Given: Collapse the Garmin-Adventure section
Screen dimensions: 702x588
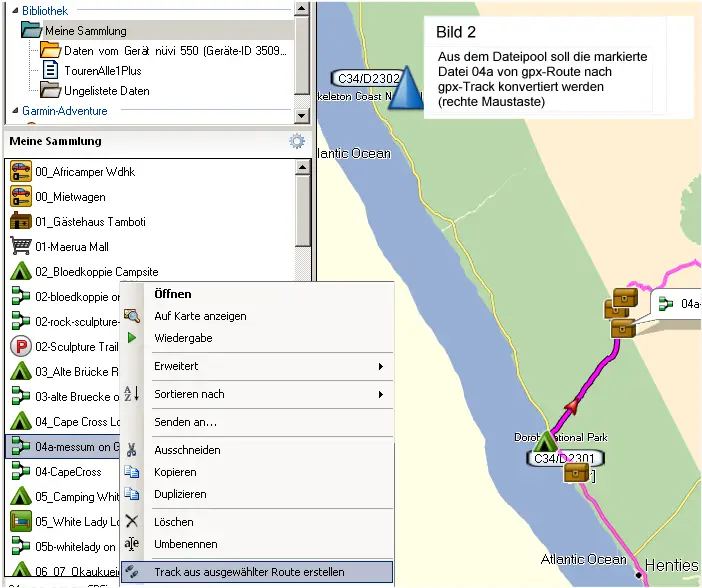Looking at the screenshot, I should pos(15,111).
